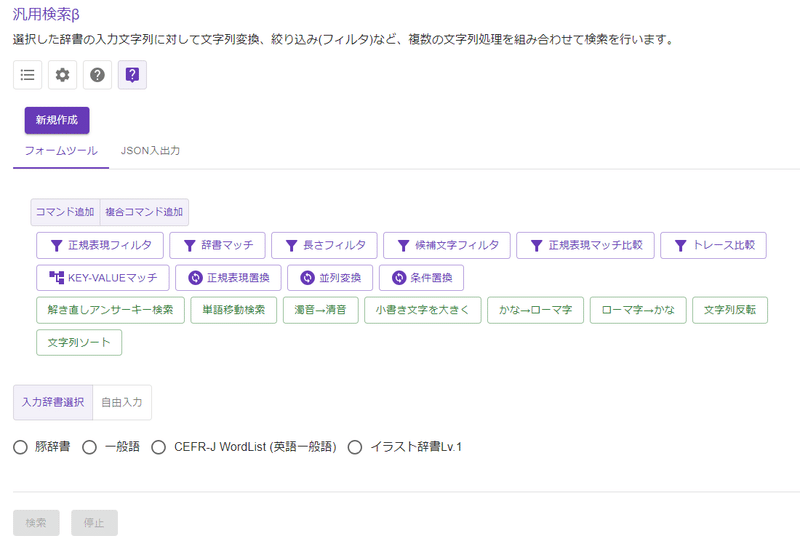
Task: Select the 一般語 radio button
Action: tap(90, 448)
